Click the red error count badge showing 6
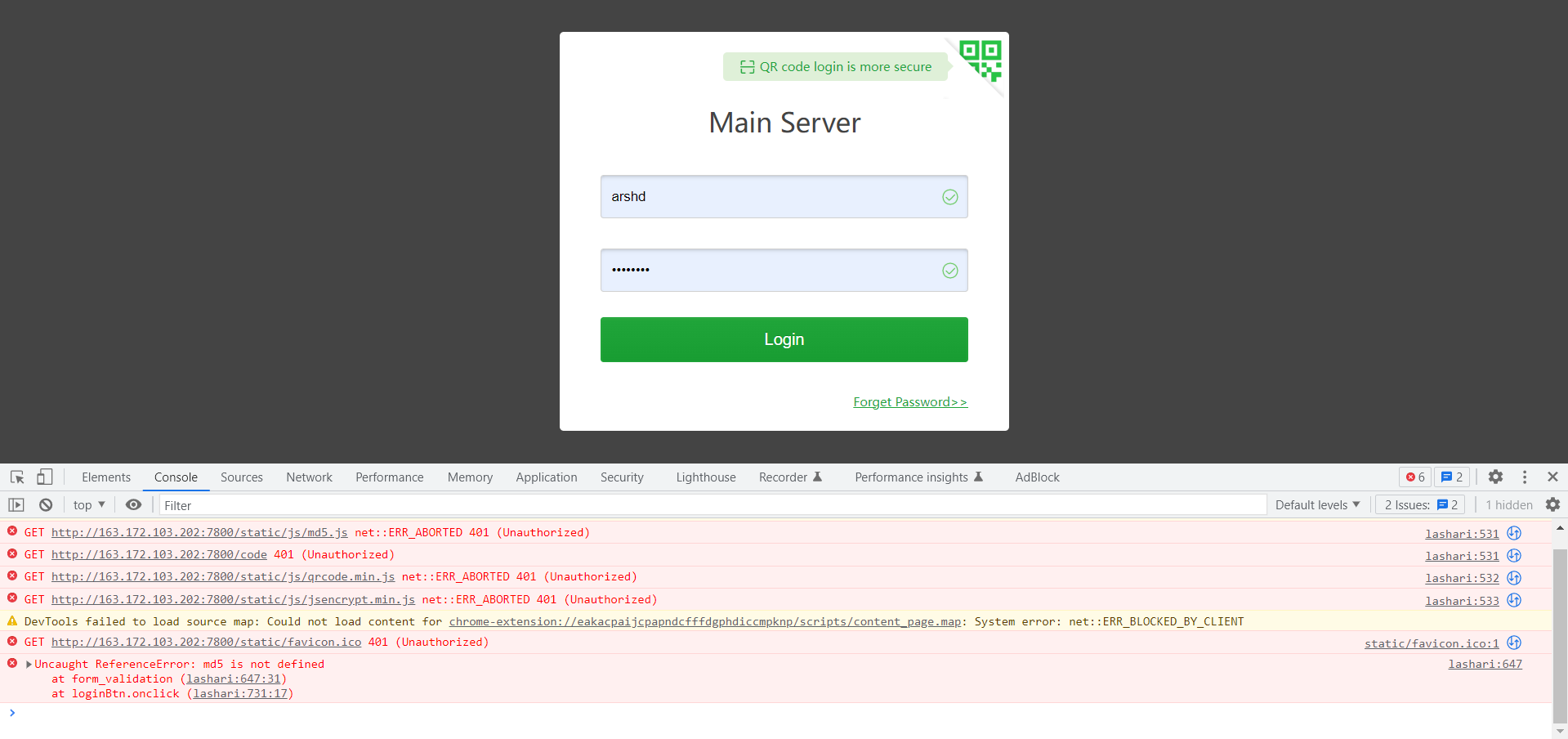The height and width of the screenshot is (739, 1568). tap(1415, 477)
